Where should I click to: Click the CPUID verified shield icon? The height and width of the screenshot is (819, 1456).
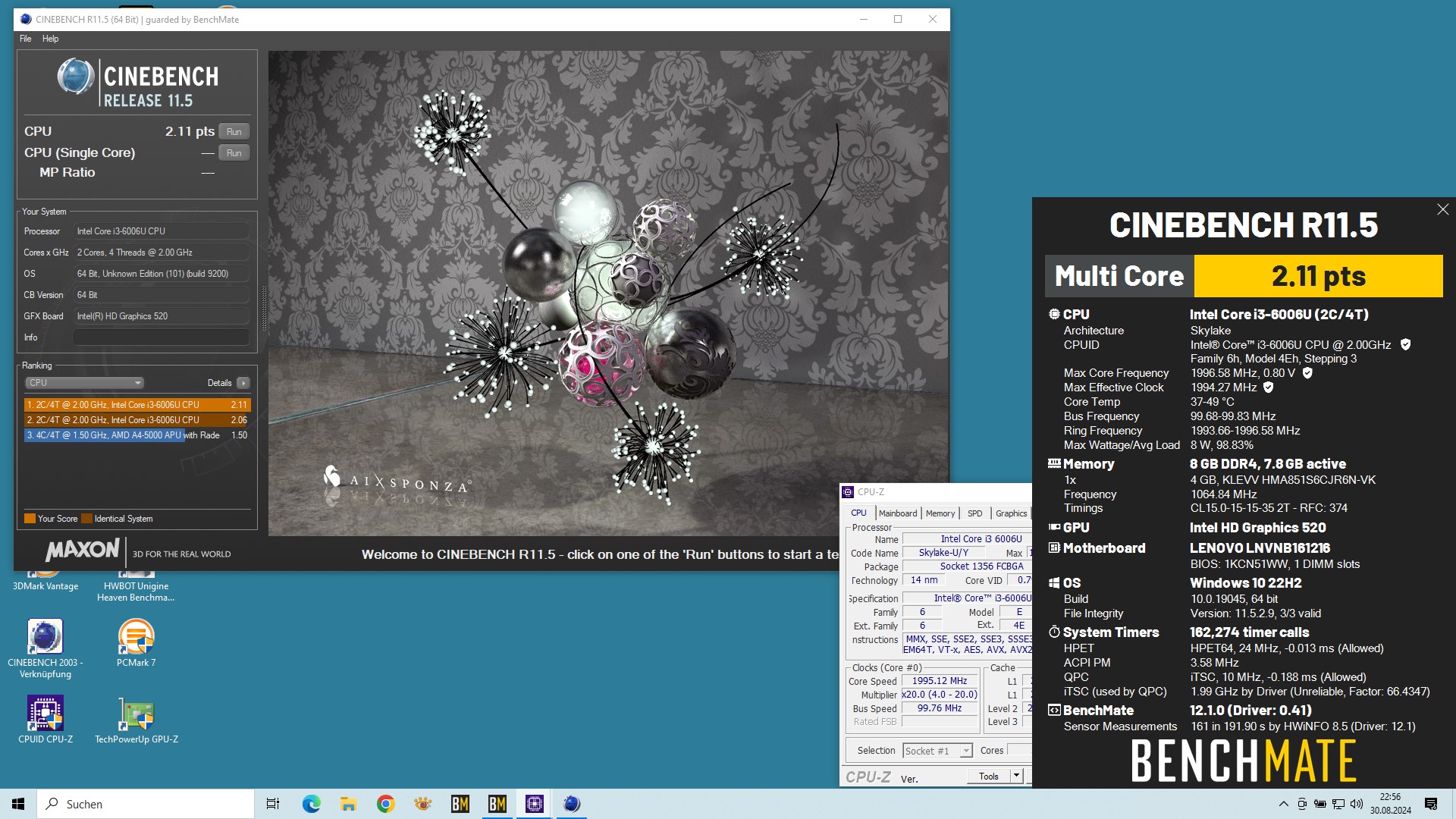point(1405,344)
